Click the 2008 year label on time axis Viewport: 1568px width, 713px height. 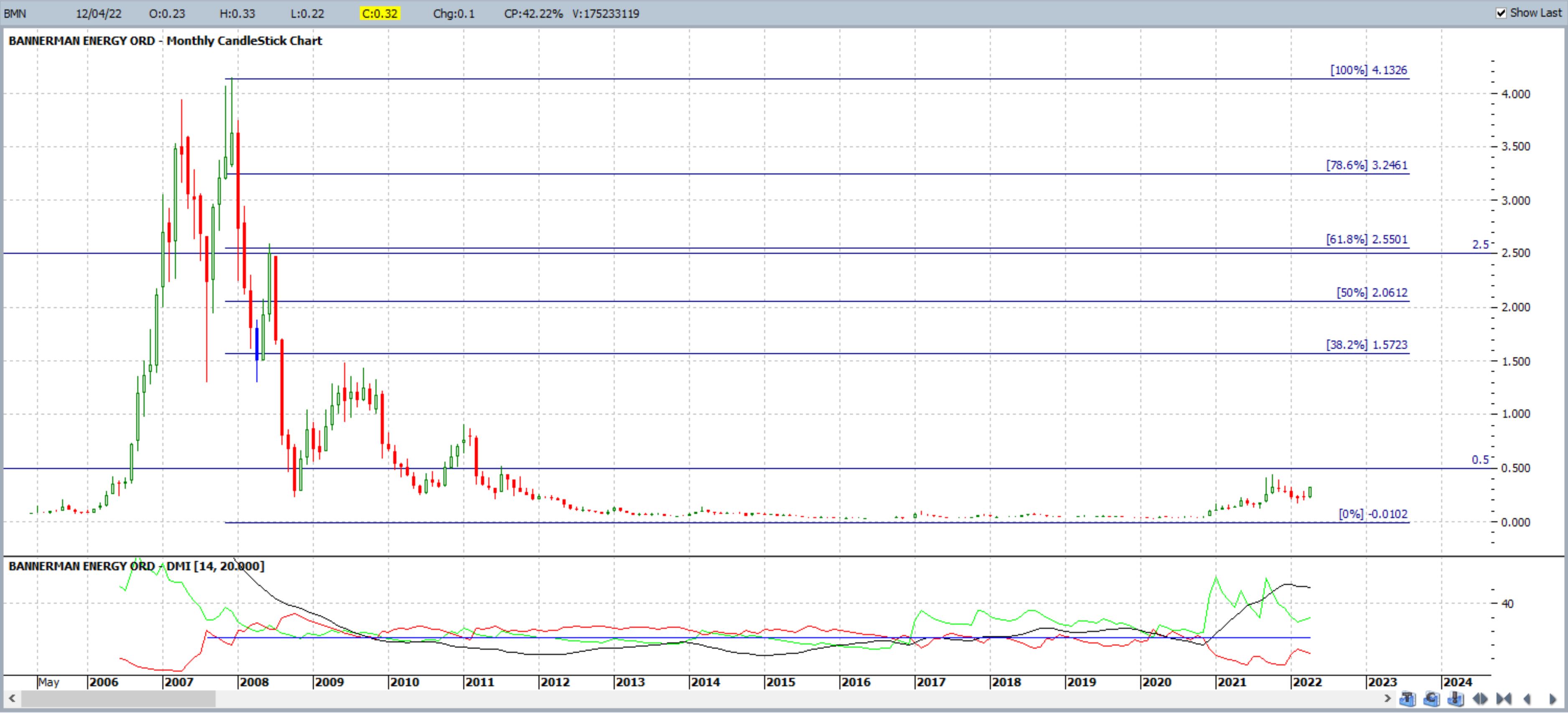(x=254, y=682)
